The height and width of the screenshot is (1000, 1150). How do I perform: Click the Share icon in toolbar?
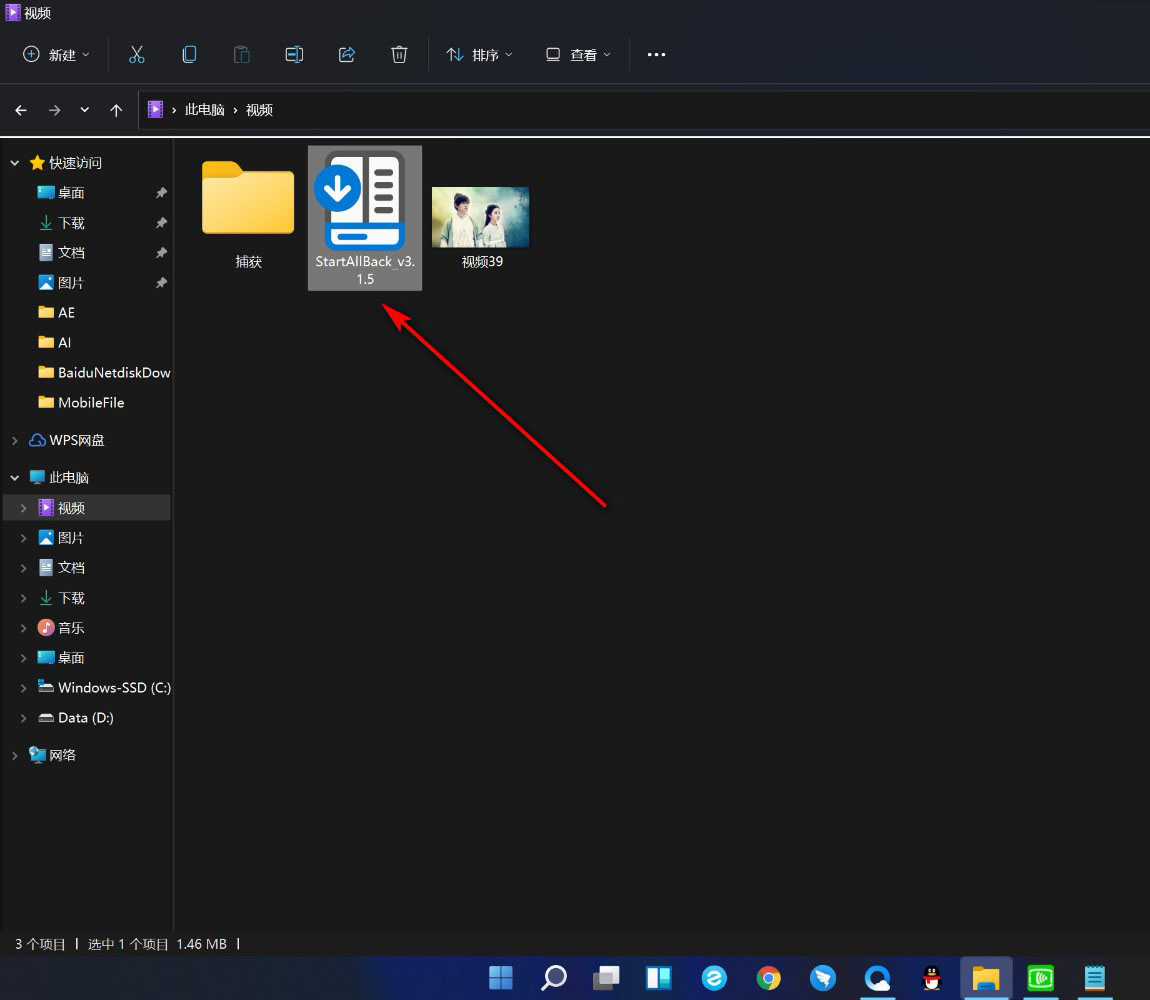pyautogui.click(x=347, y=55)
